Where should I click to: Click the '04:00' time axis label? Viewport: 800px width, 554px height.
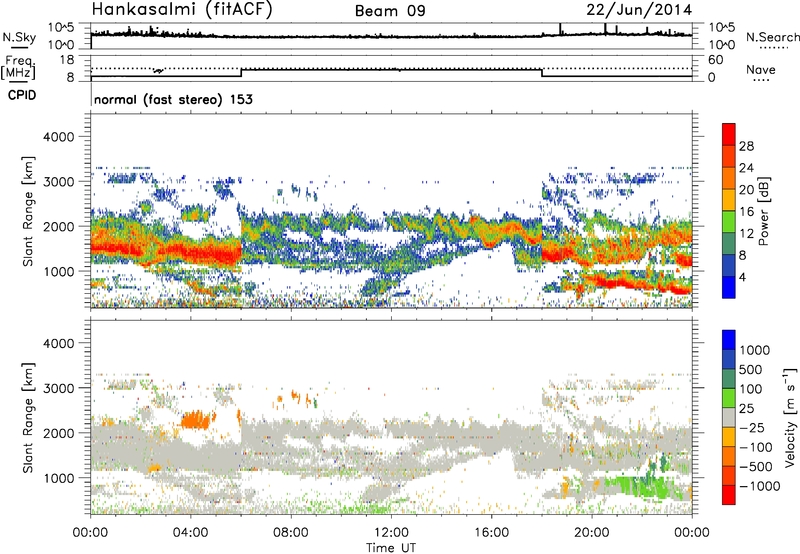tap(191, 533)
